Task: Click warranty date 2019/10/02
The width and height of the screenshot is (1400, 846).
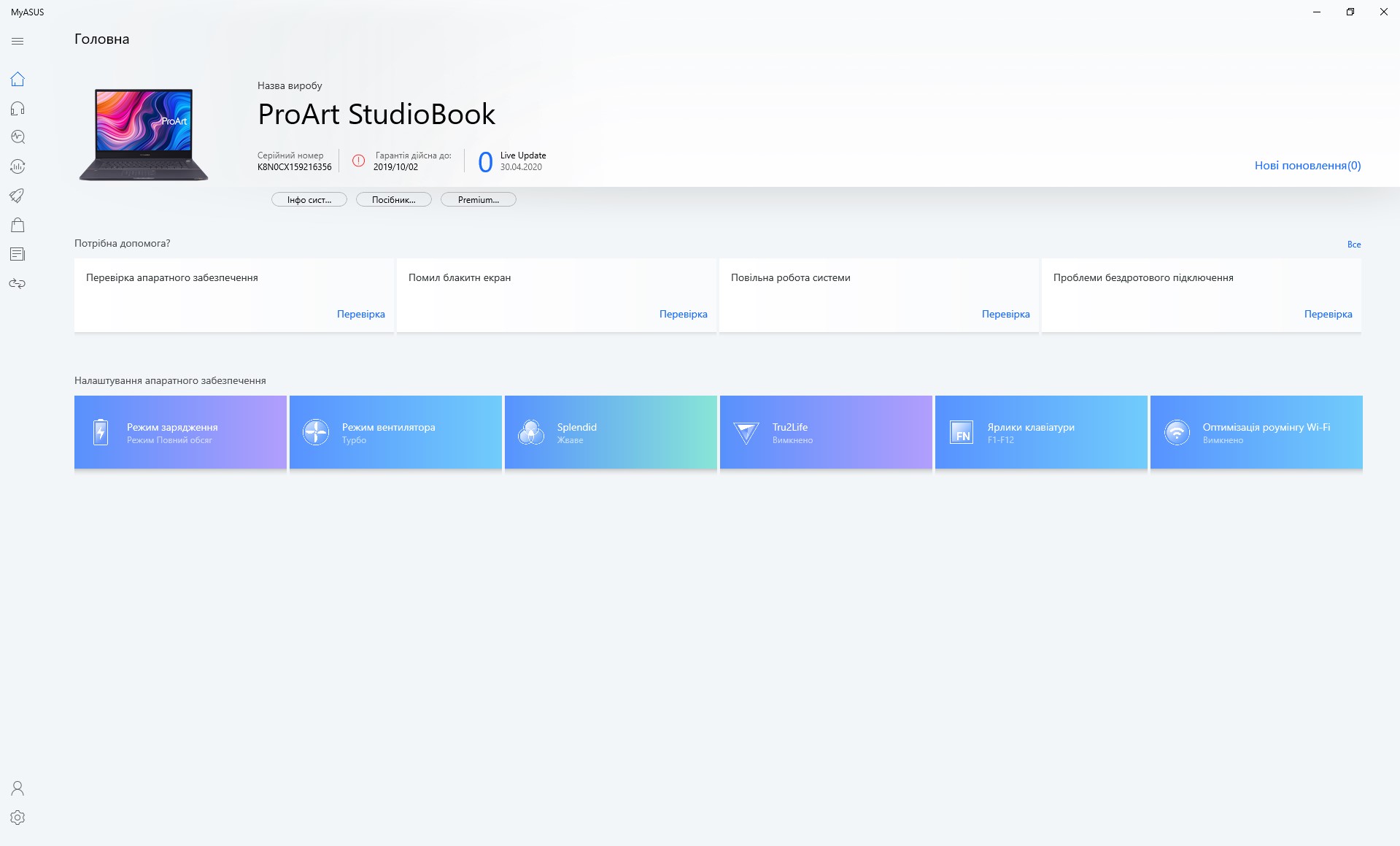Action: [395, 167]
